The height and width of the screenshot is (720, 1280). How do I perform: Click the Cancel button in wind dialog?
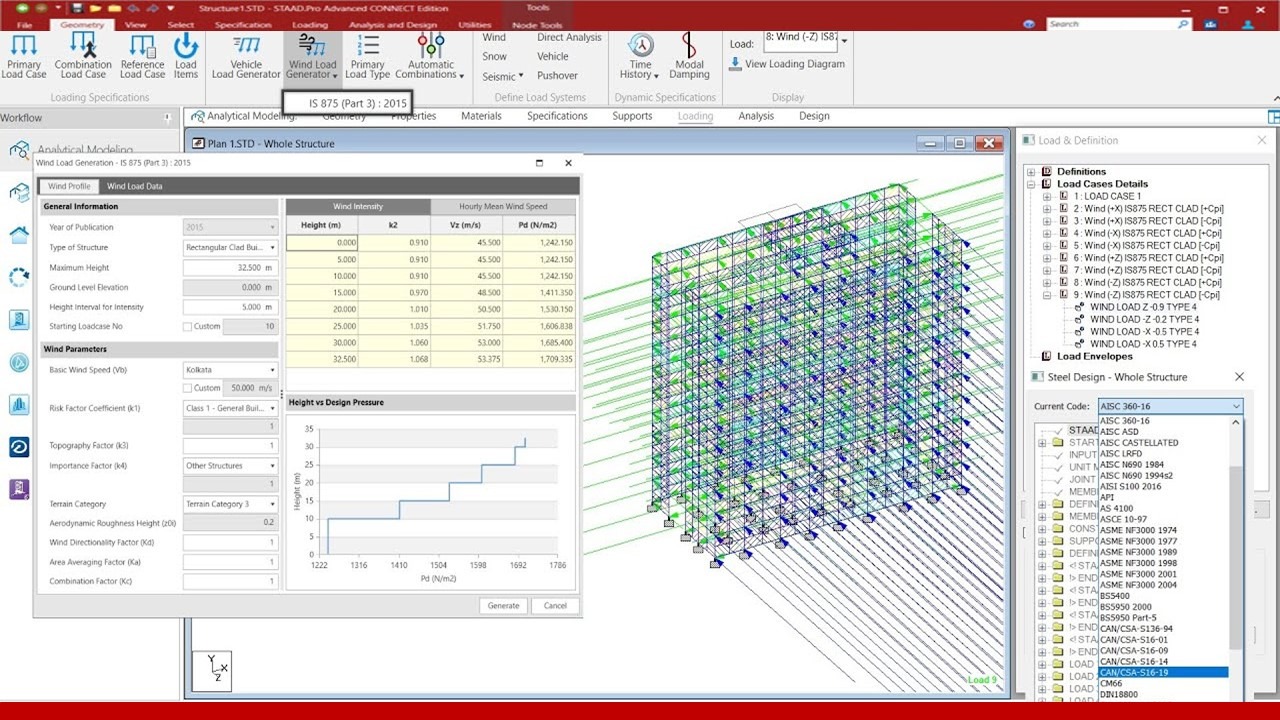[x=555, y=605]
